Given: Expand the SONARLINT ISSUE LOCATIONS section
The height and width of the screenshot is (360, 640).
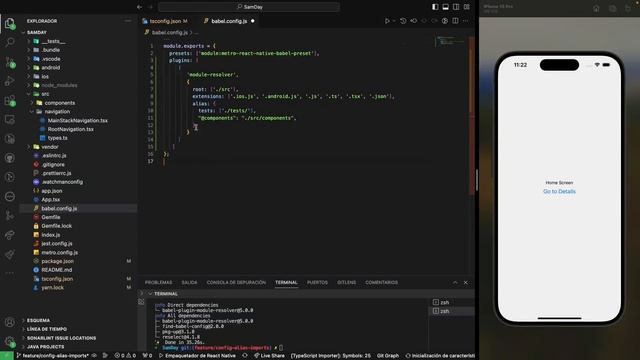Looking at the screenshot, I should click(x=62, y=338).
